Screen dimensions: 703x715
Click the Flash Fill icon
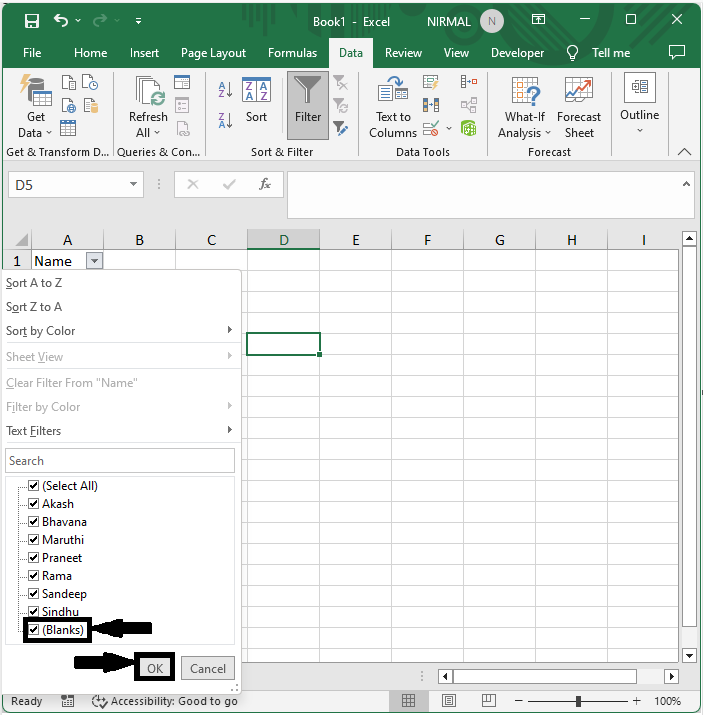tap(430, 82)
